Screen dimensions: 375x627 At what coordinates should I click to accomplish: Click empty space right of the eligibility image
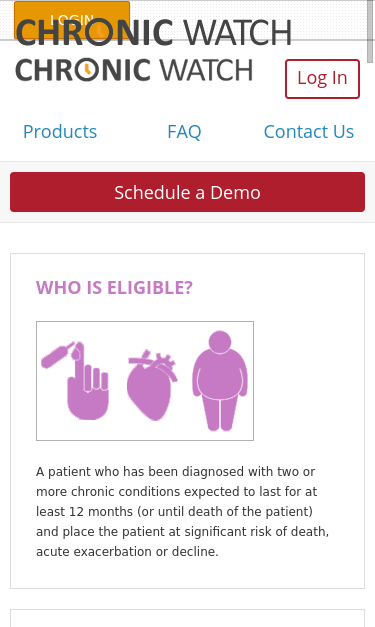(x=308, y=381)
